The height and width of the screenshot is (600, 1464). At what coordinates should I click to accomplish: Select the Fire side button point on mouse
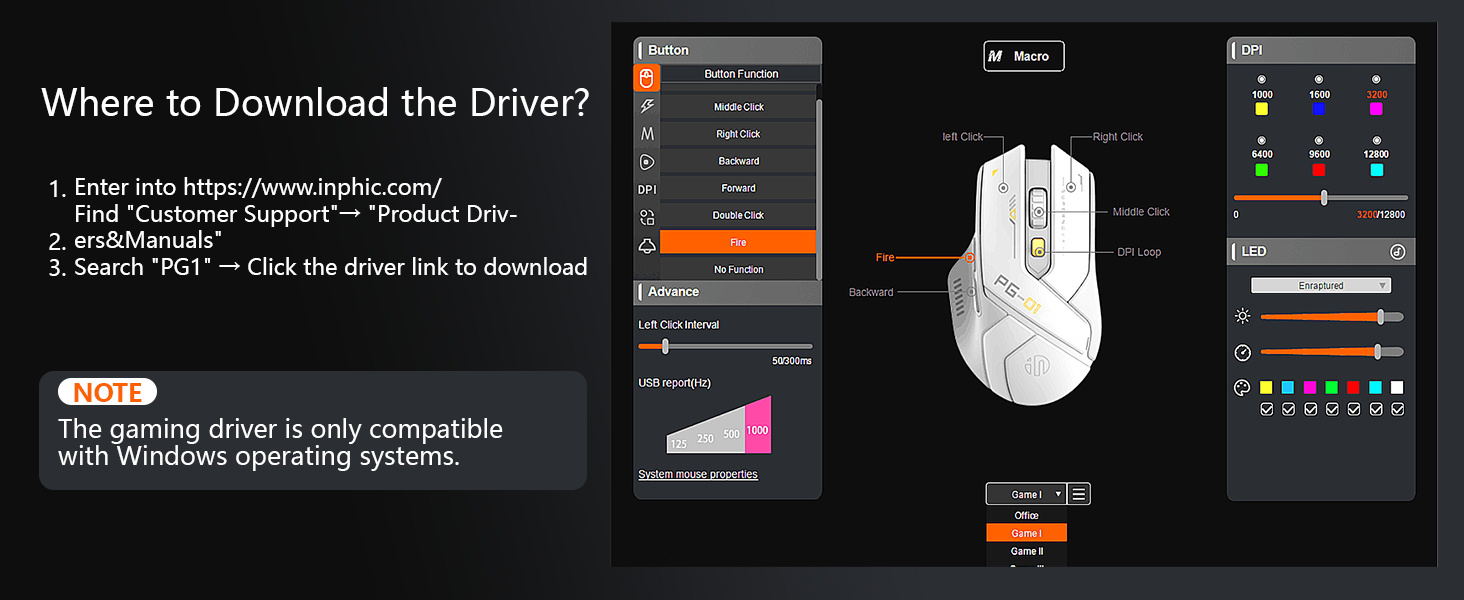coord(970,257)
